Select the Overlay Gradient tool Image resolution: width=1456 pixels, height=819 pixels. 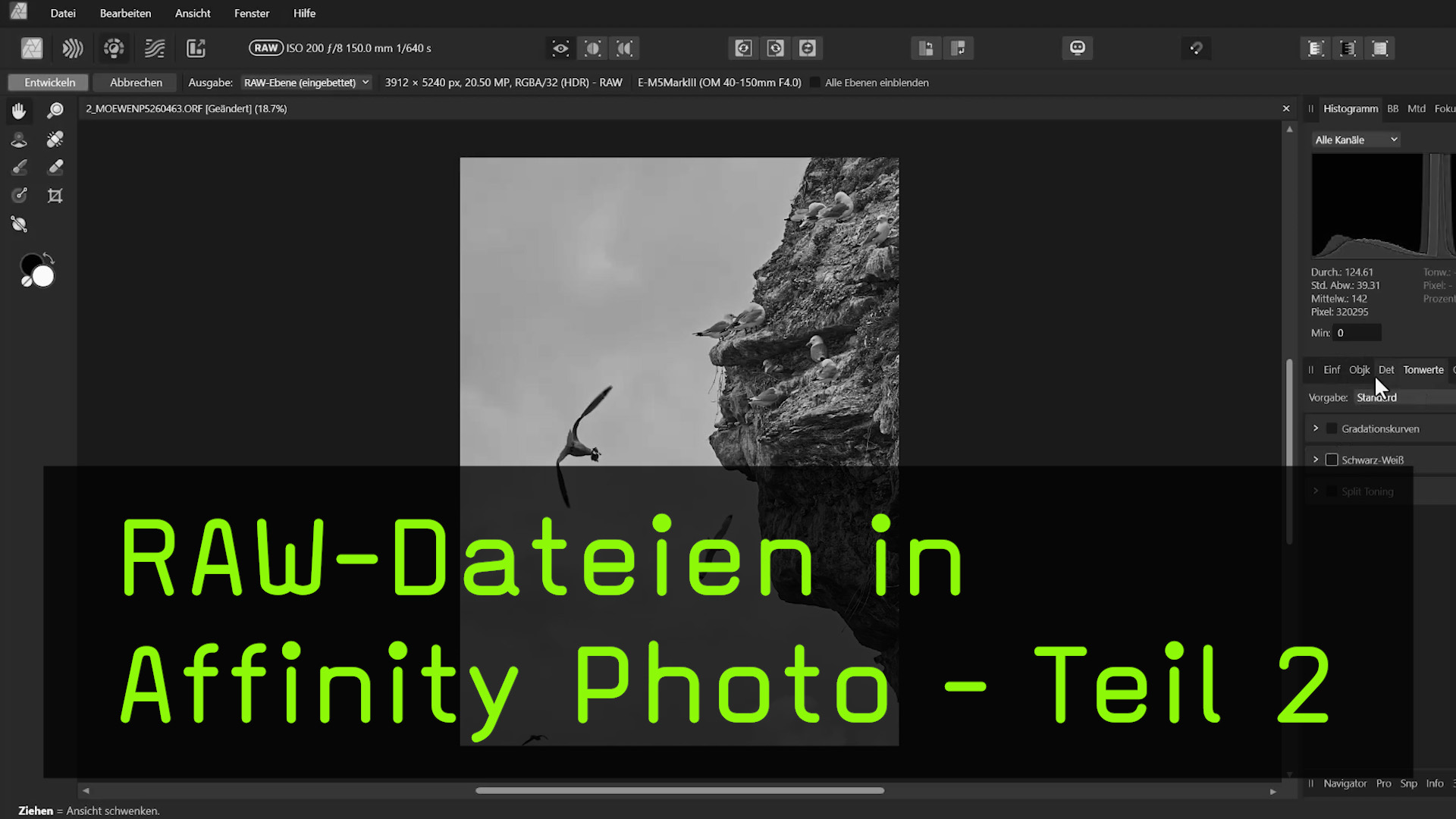pyautogui.click(x=18, y=224)
